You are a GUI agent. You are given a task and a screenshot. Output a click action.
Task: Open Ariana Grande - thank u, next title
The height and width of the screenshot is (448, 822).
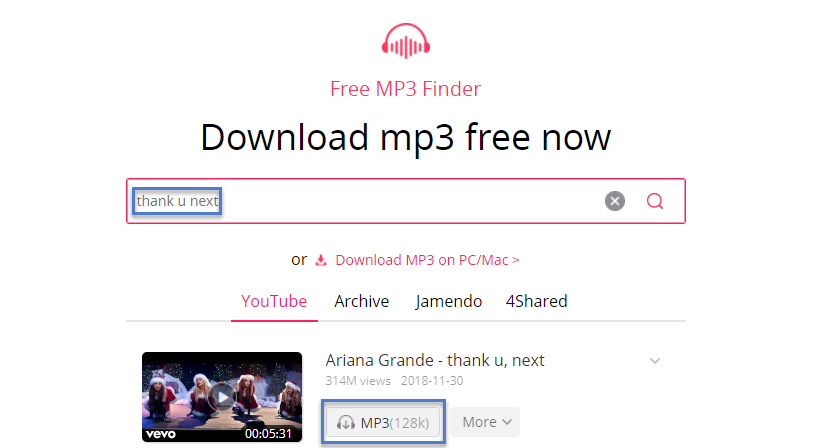435,360
